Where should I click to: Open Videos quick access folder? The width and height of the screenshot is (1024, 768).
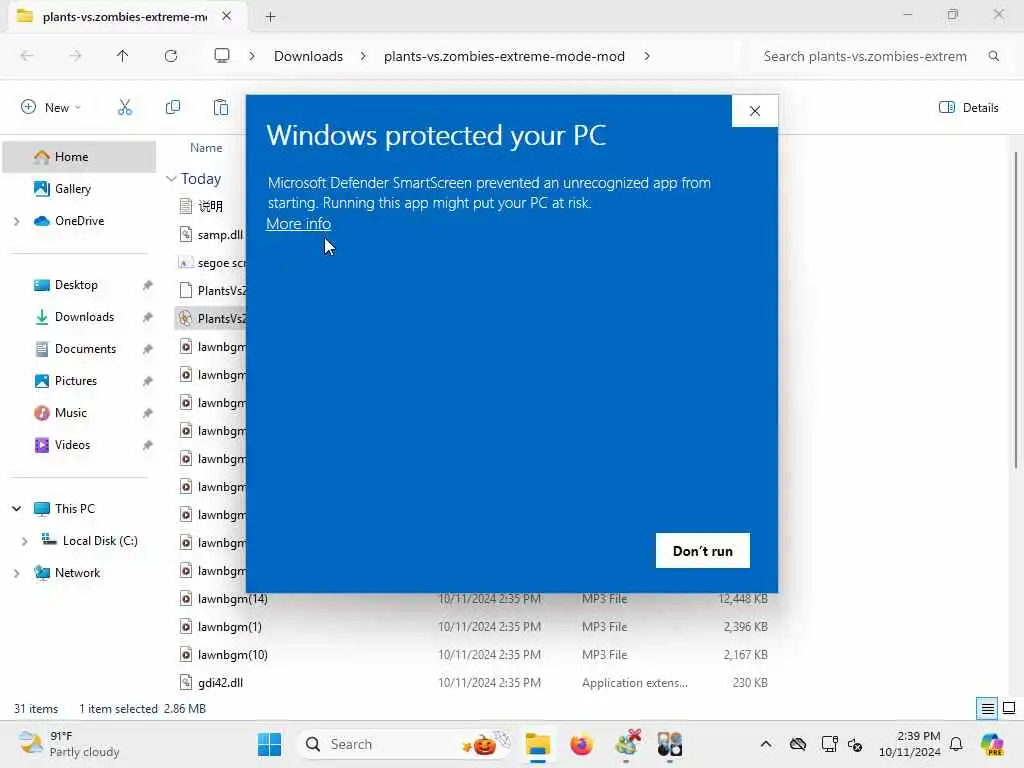72,445
